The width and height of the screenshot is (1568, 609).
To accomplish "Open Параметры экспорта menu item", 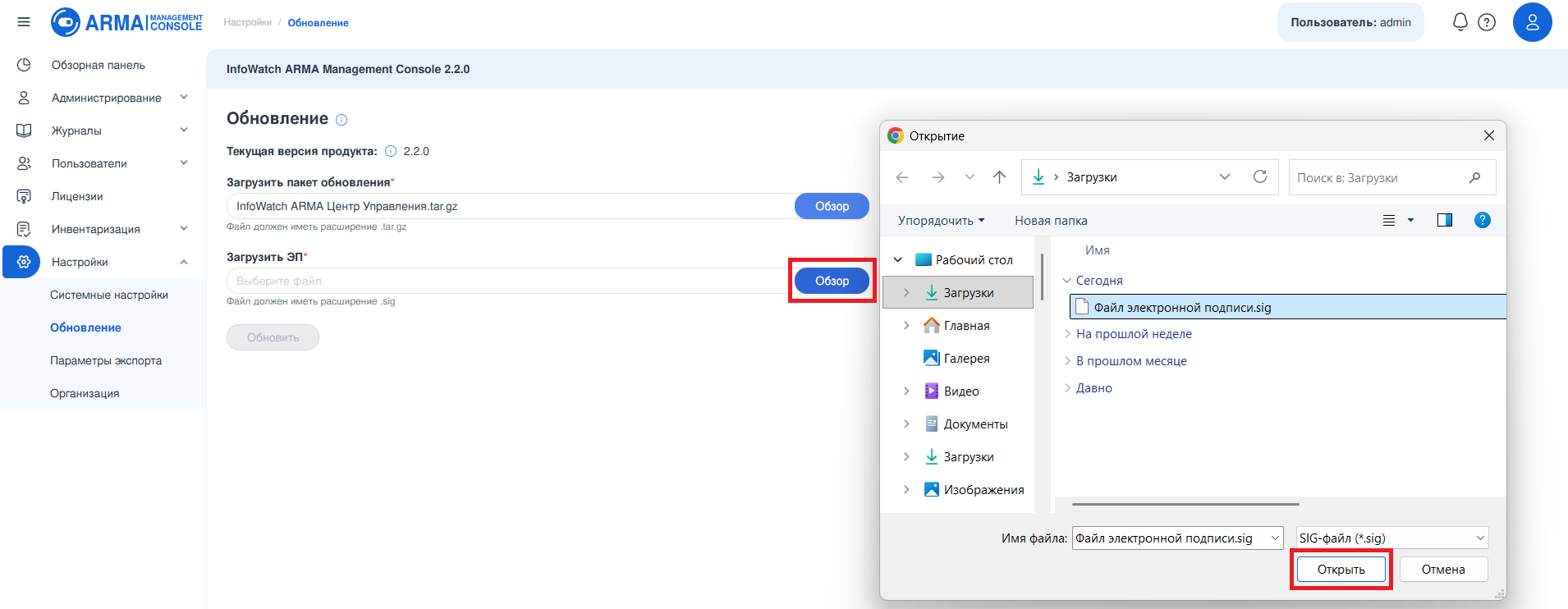I will click(x=106, y=360).
